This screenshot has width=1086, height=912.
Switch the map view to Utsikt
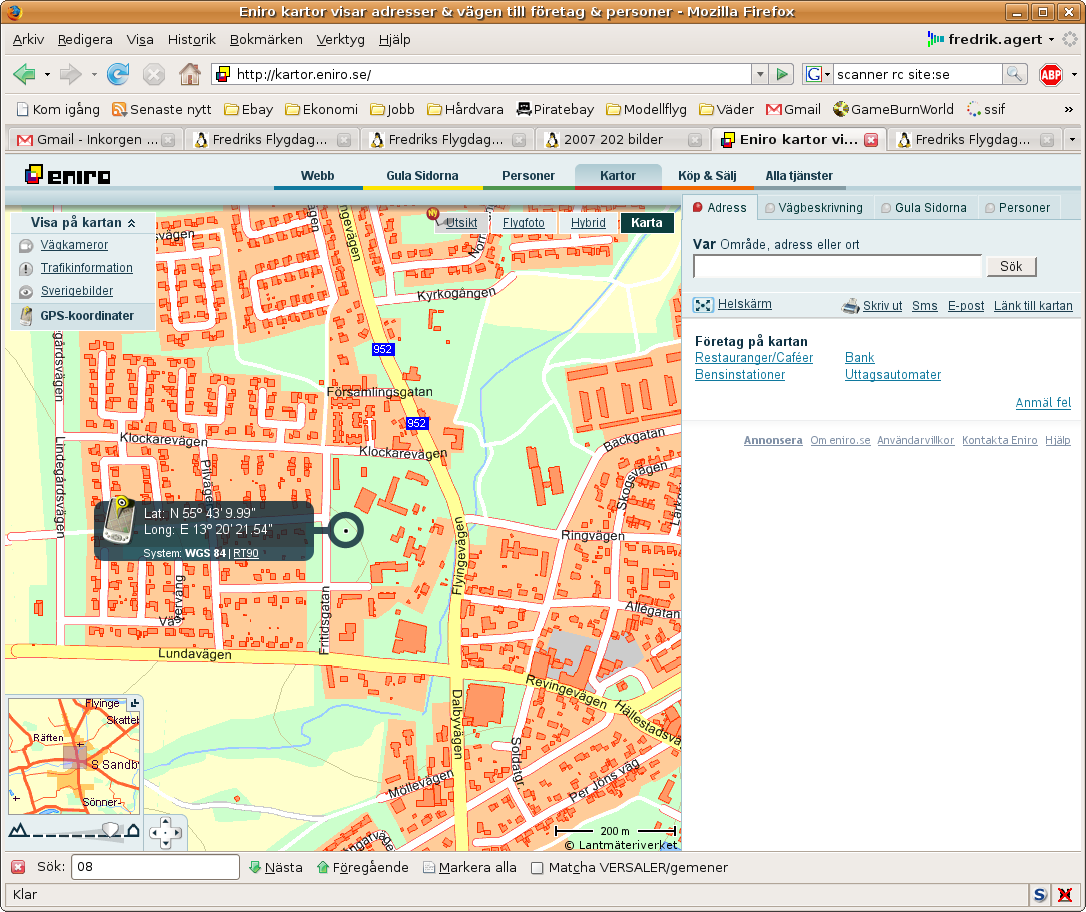[x=461, y=223]
